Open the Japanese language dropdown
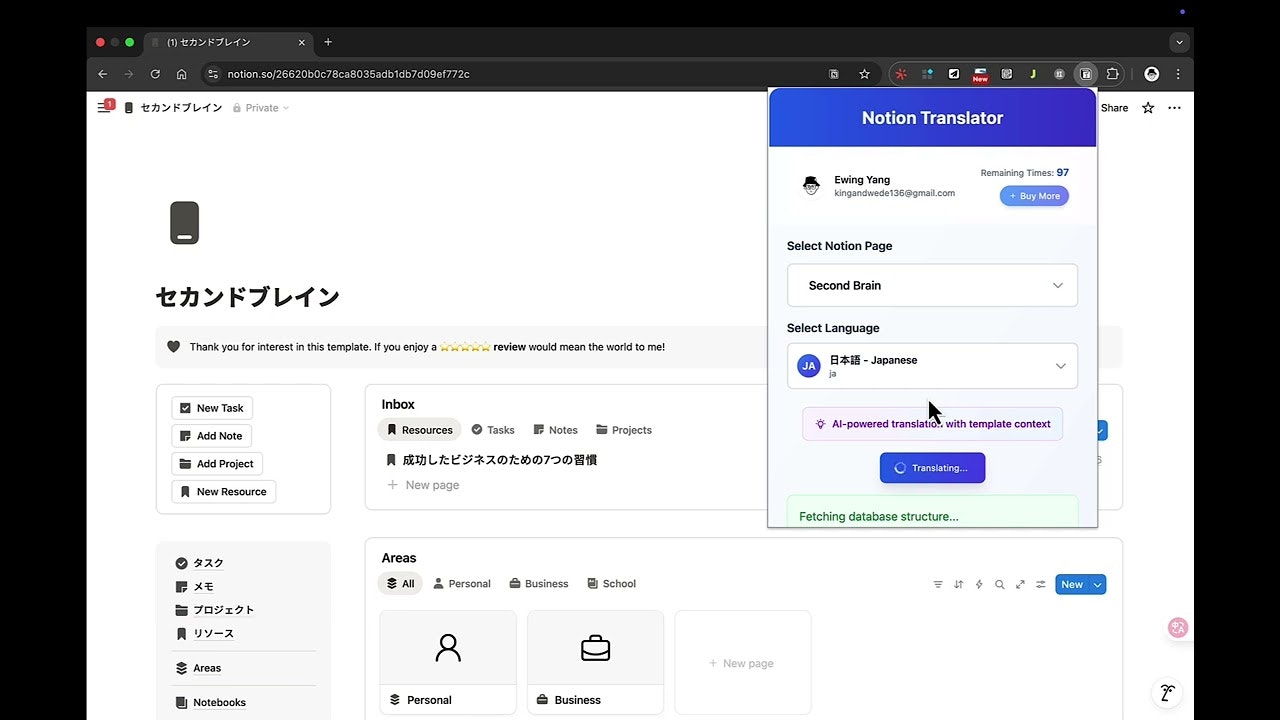This screenshot has height=720, width=1280. pyautogui.click(x=932, y=366)
